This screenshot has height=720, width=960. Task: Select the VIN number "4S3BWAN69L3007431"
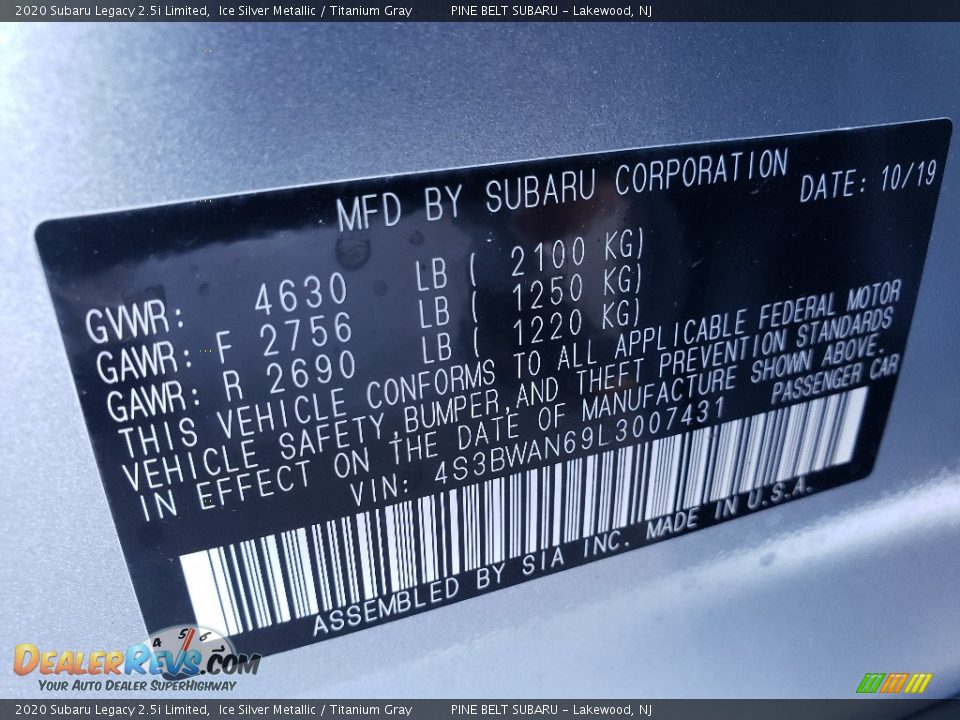point(580,440)
